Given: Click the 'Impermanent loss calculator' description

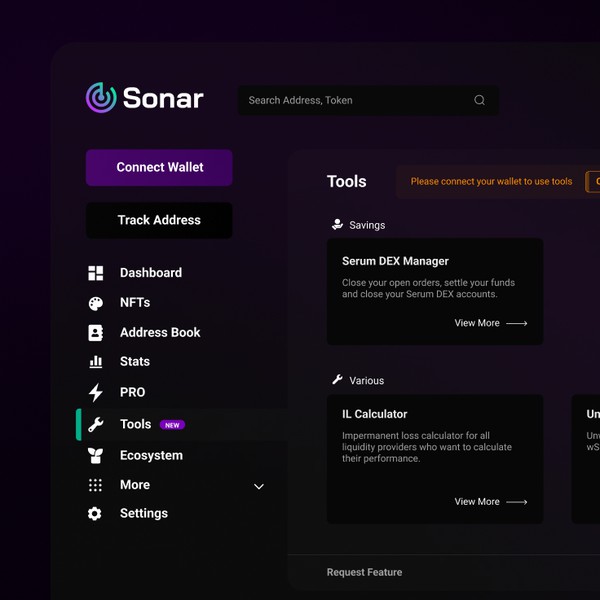Looking at the screenshot, I should click(x=427, y=447).
